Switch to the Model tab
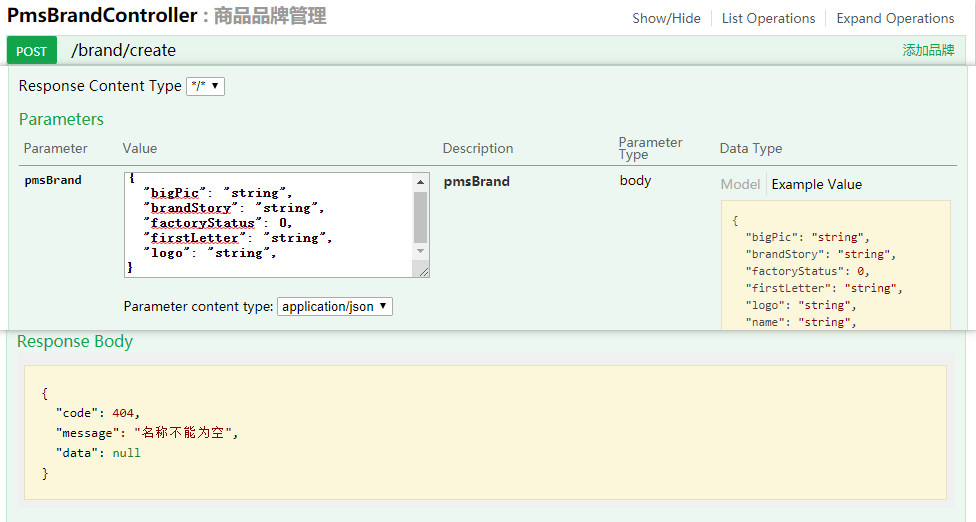This screenshot has height=522, width=976. pos(740,184)
